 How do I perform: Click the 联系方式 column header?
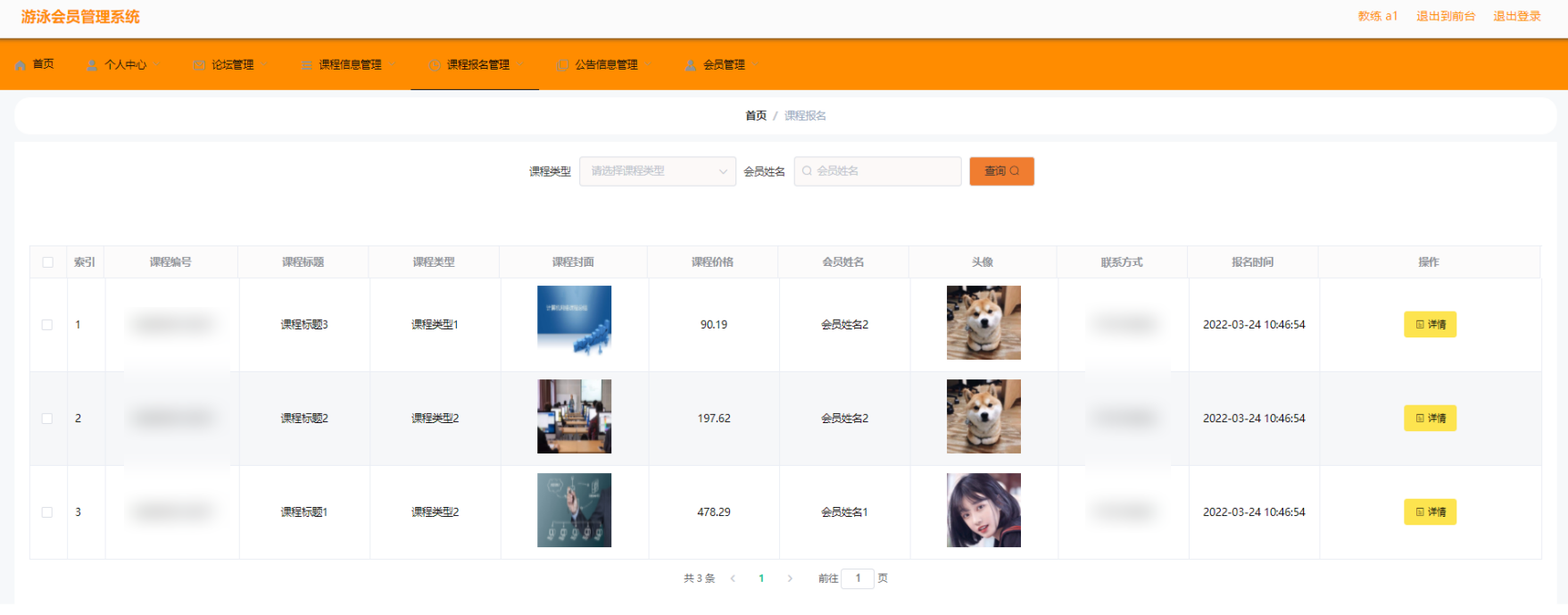coord(1122,262)
